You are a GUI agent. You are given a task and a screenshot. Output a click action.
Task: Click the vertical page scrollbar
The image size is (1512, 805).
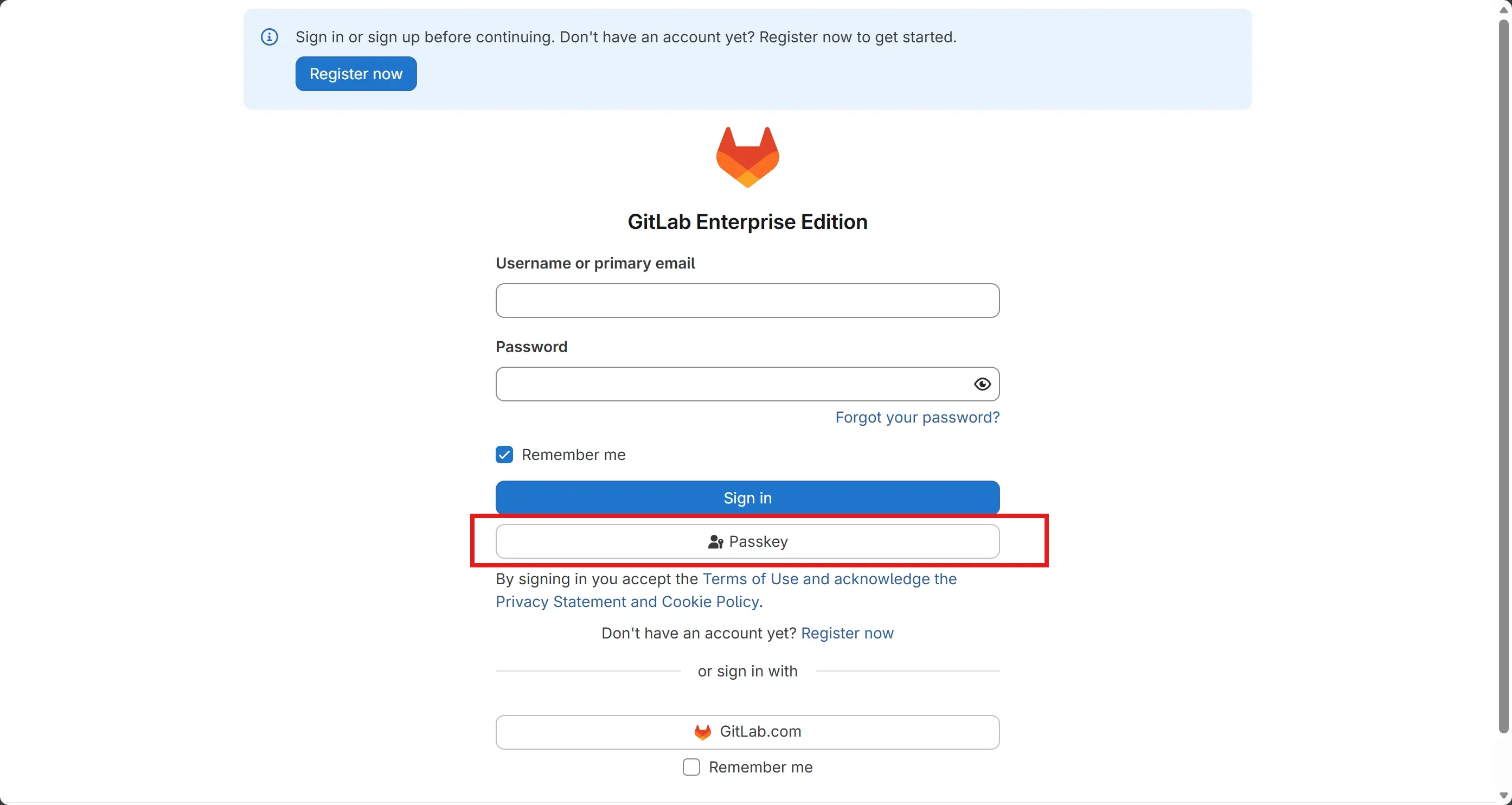tap(1504, 376)
